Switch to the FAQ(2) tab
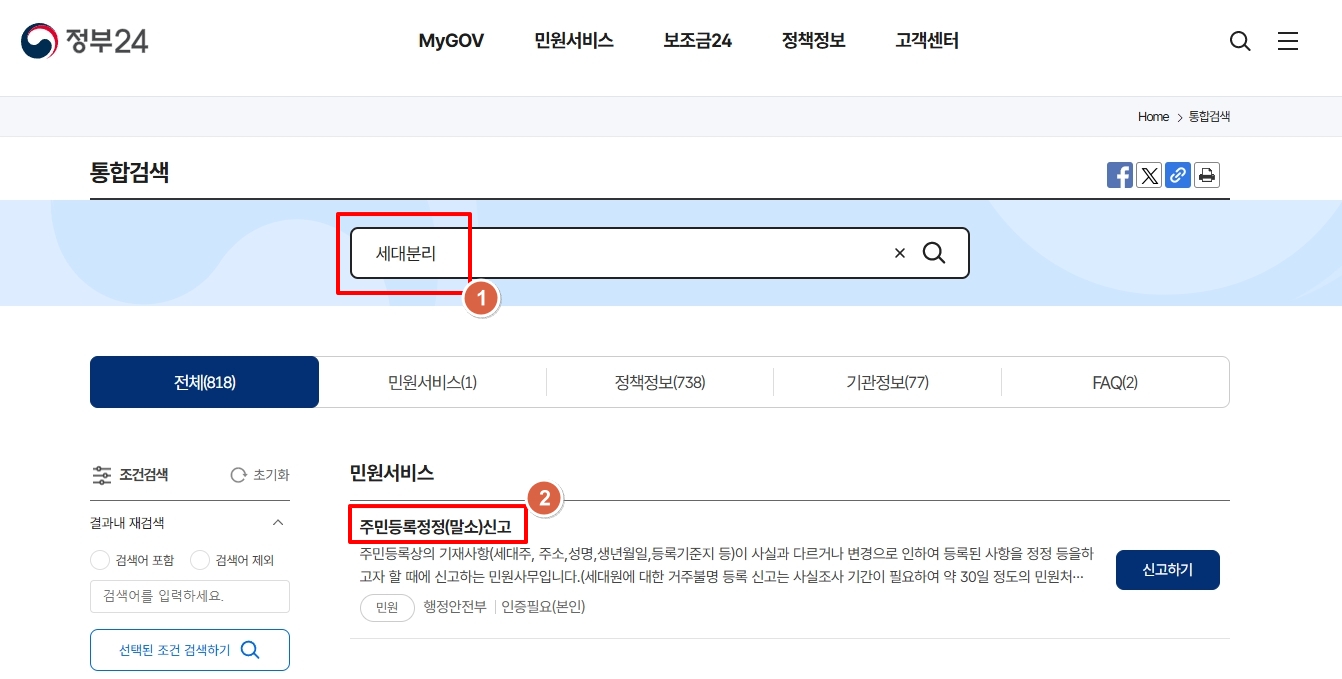Screen dimensions: 1342x679 (x=1115, y=381)
